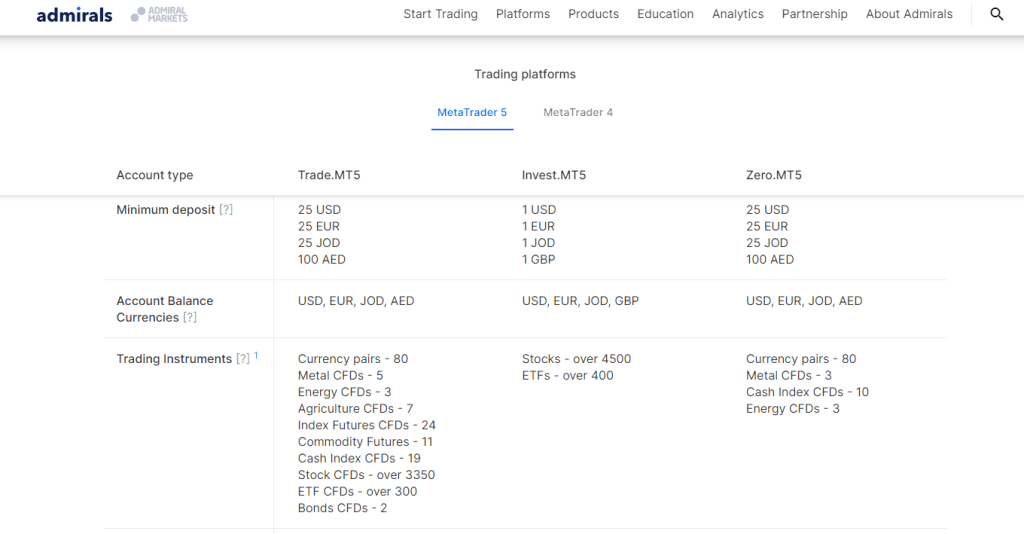Click the Account Balance Currencies row label

[x=165, y=309]
